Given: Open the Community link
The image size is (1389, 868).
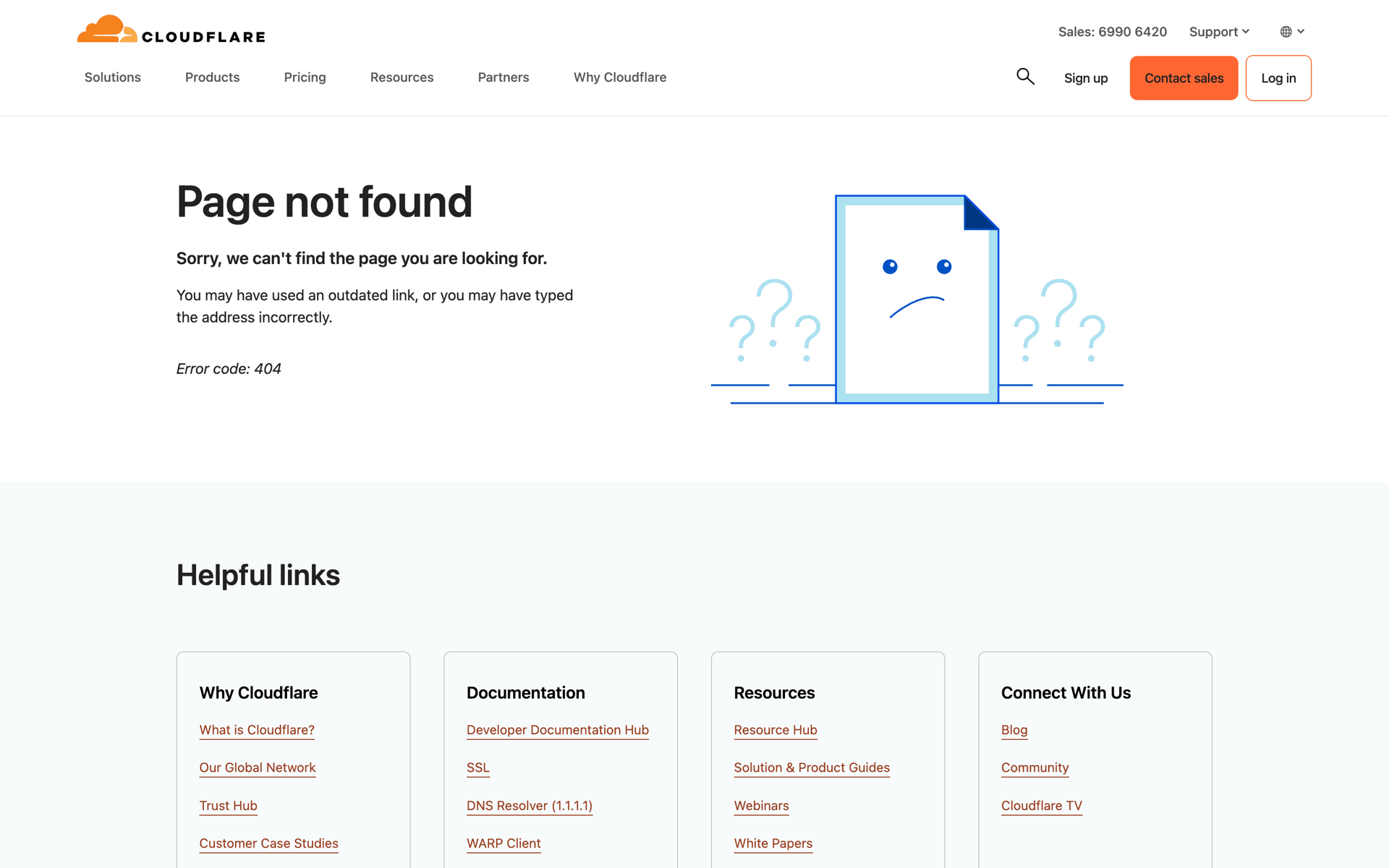Looking at the screenshot, I should [1035, 767].
